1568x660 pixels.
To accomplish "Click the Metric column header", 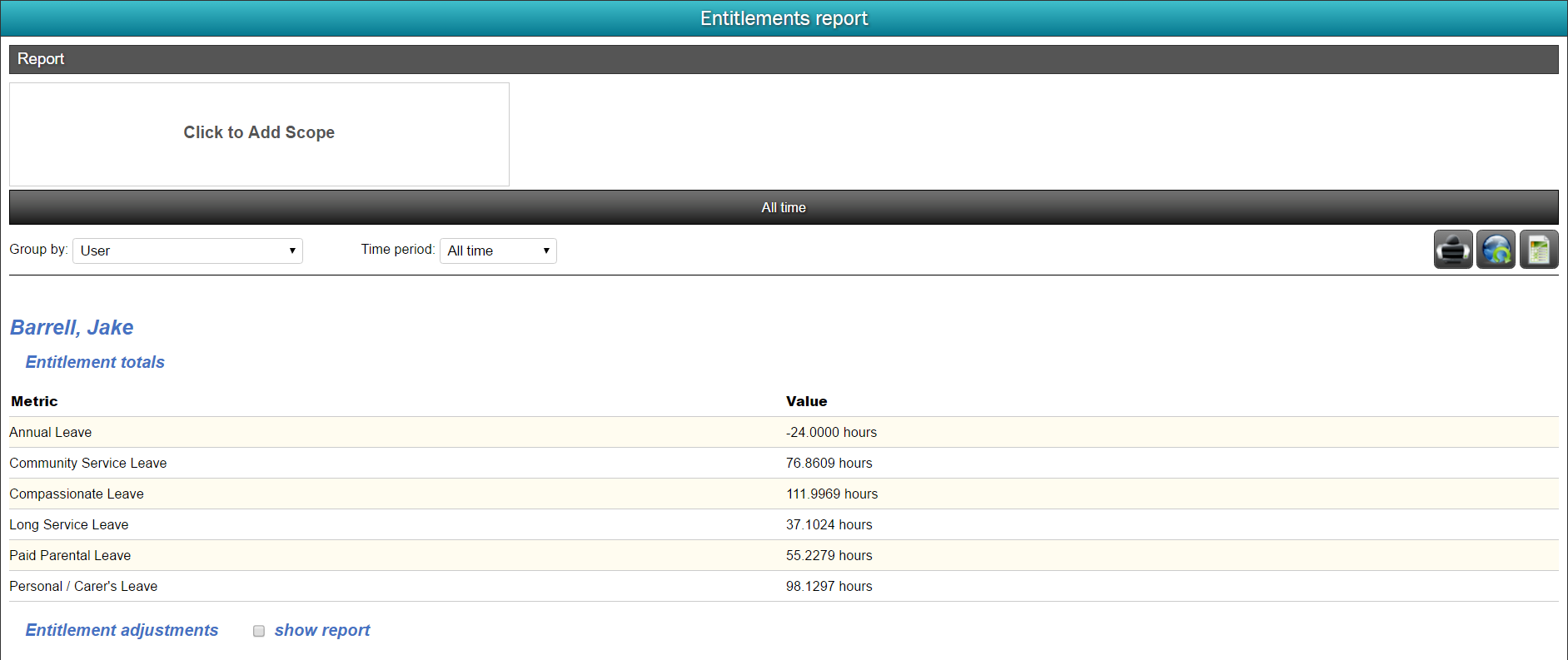I will [x=34, y=401].
